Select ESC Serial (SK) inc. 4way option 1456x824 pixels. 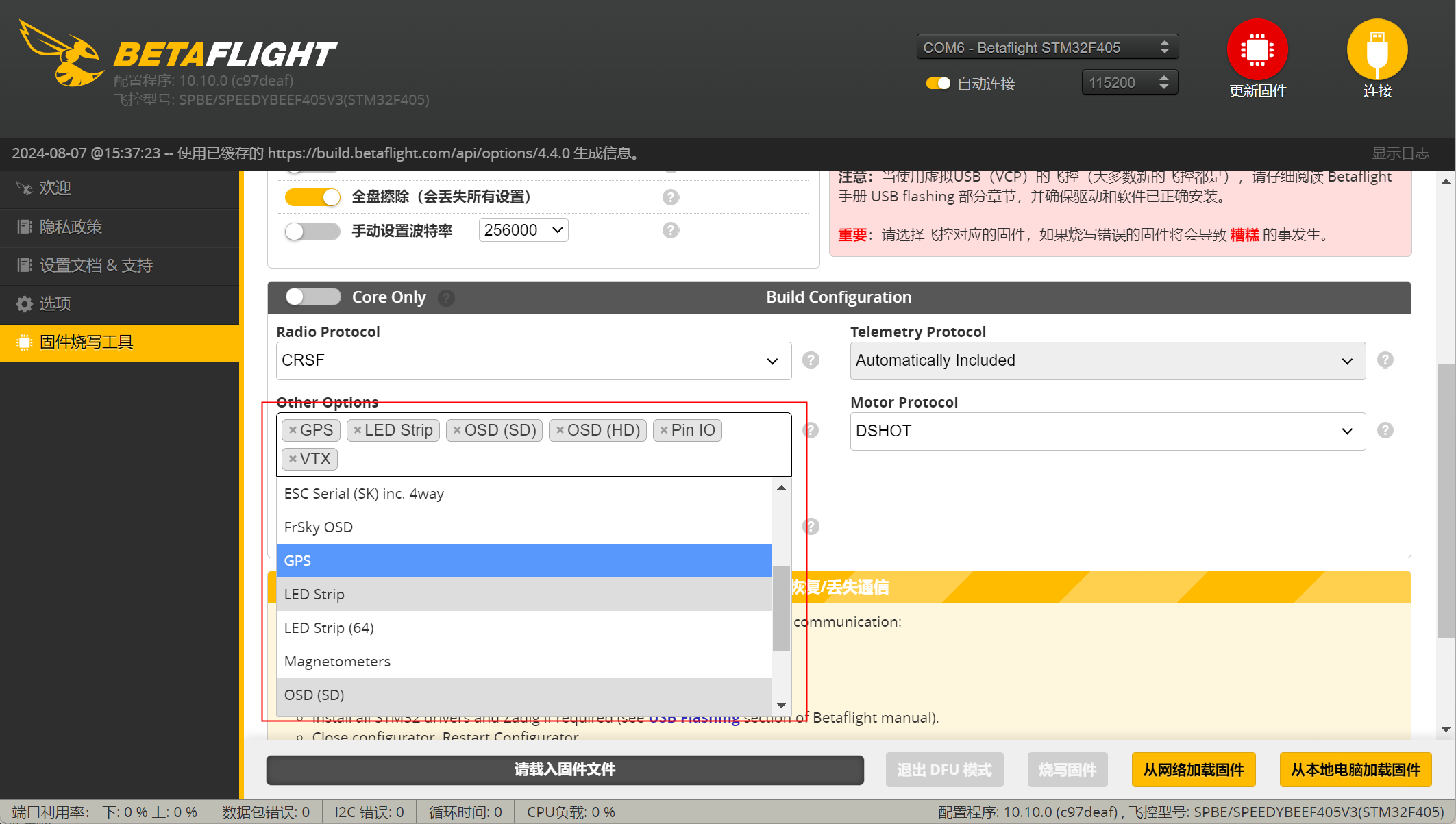tap(524, 494)
